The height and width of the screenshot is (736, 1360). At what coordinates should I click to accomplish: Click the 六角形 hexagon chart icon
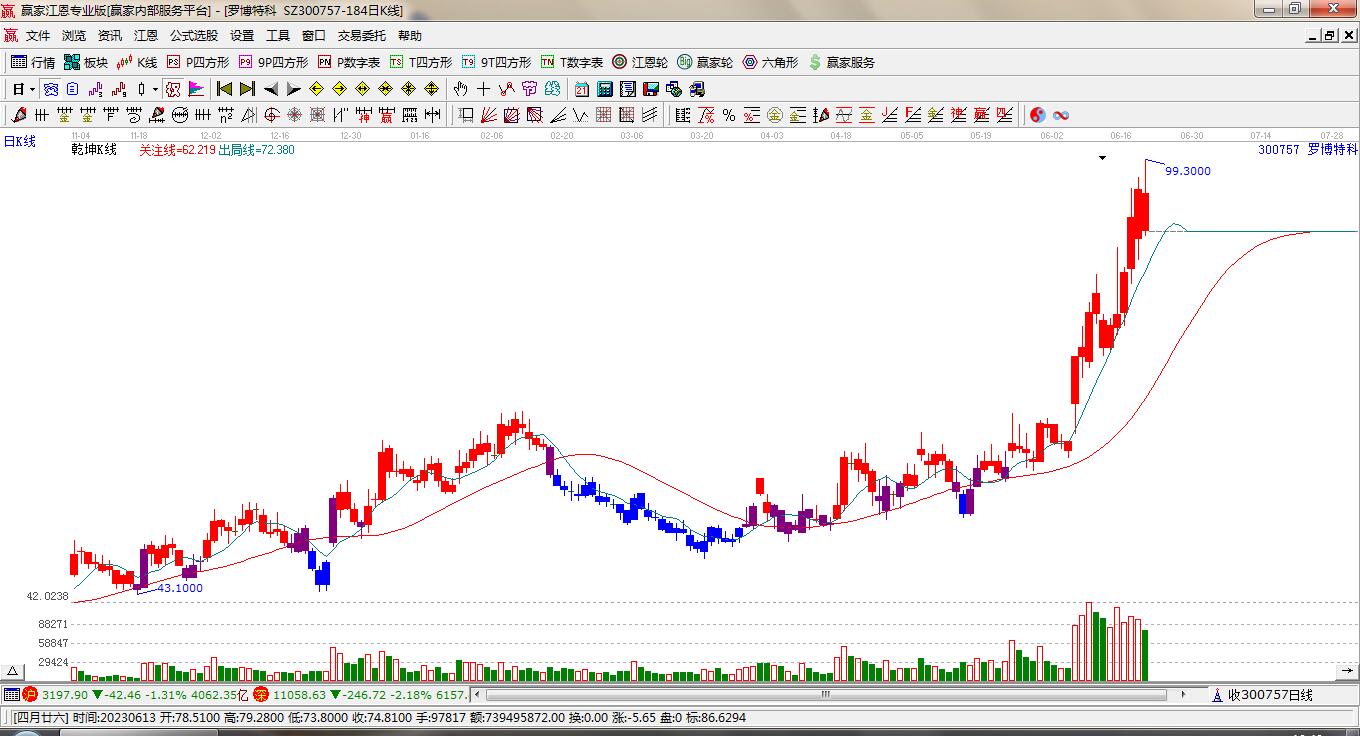770,62
